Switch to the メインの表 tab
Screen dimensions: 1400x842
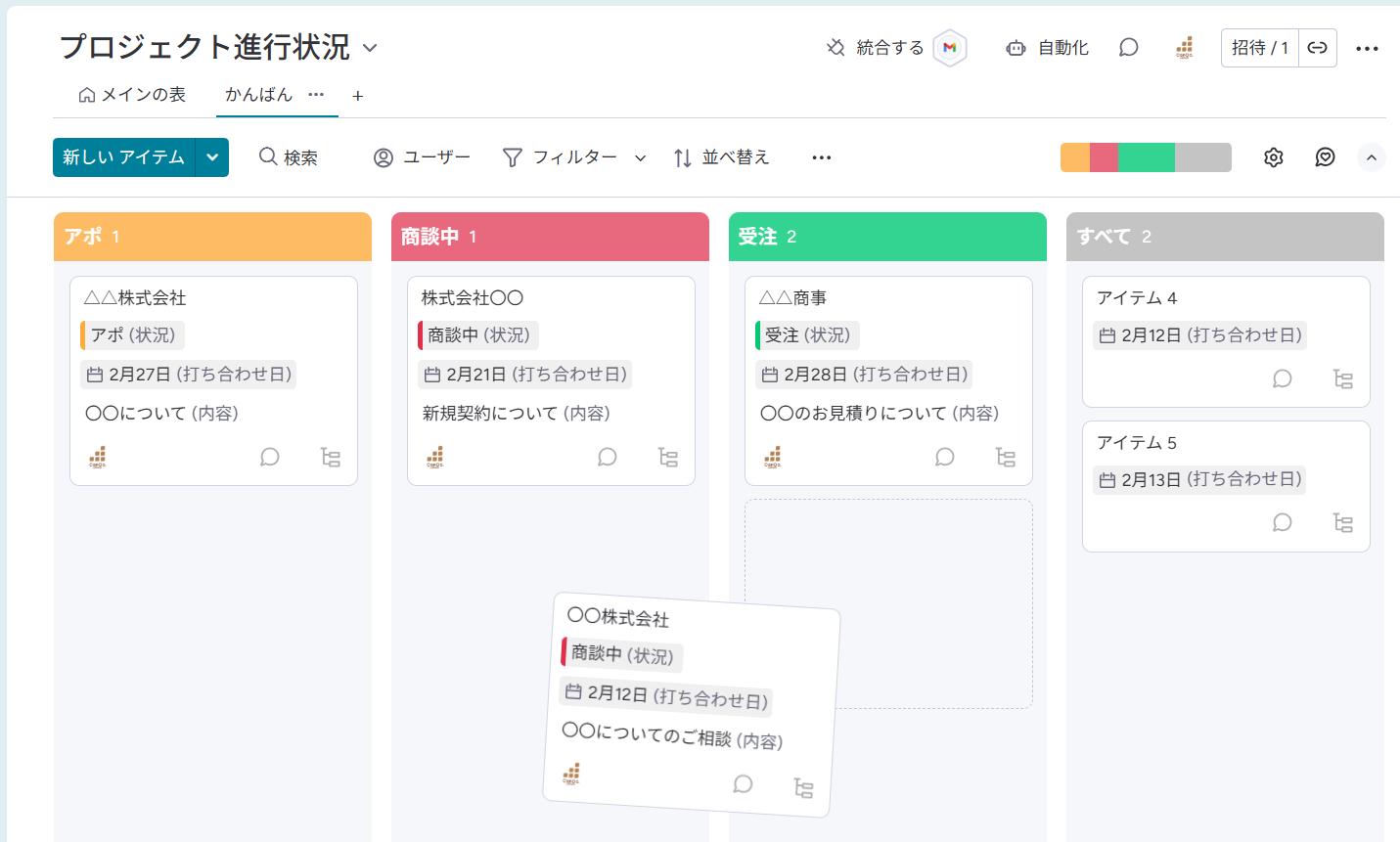tap(132, 95)
